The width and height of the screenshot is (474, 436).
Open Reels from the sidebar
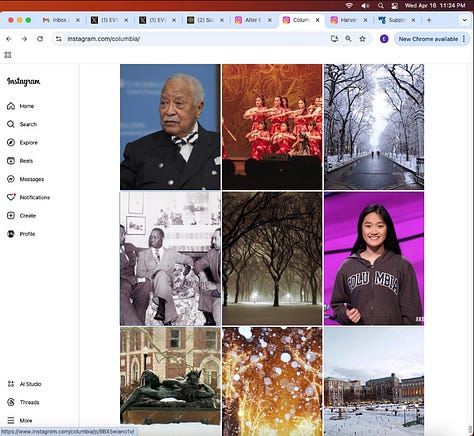(x=20, y=161)
